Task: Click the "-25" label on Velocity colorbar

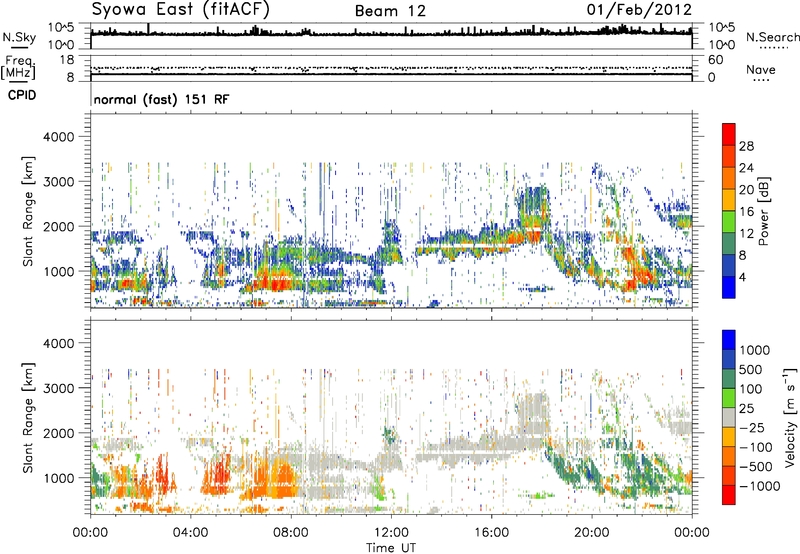Action: [x=751, y=427]
